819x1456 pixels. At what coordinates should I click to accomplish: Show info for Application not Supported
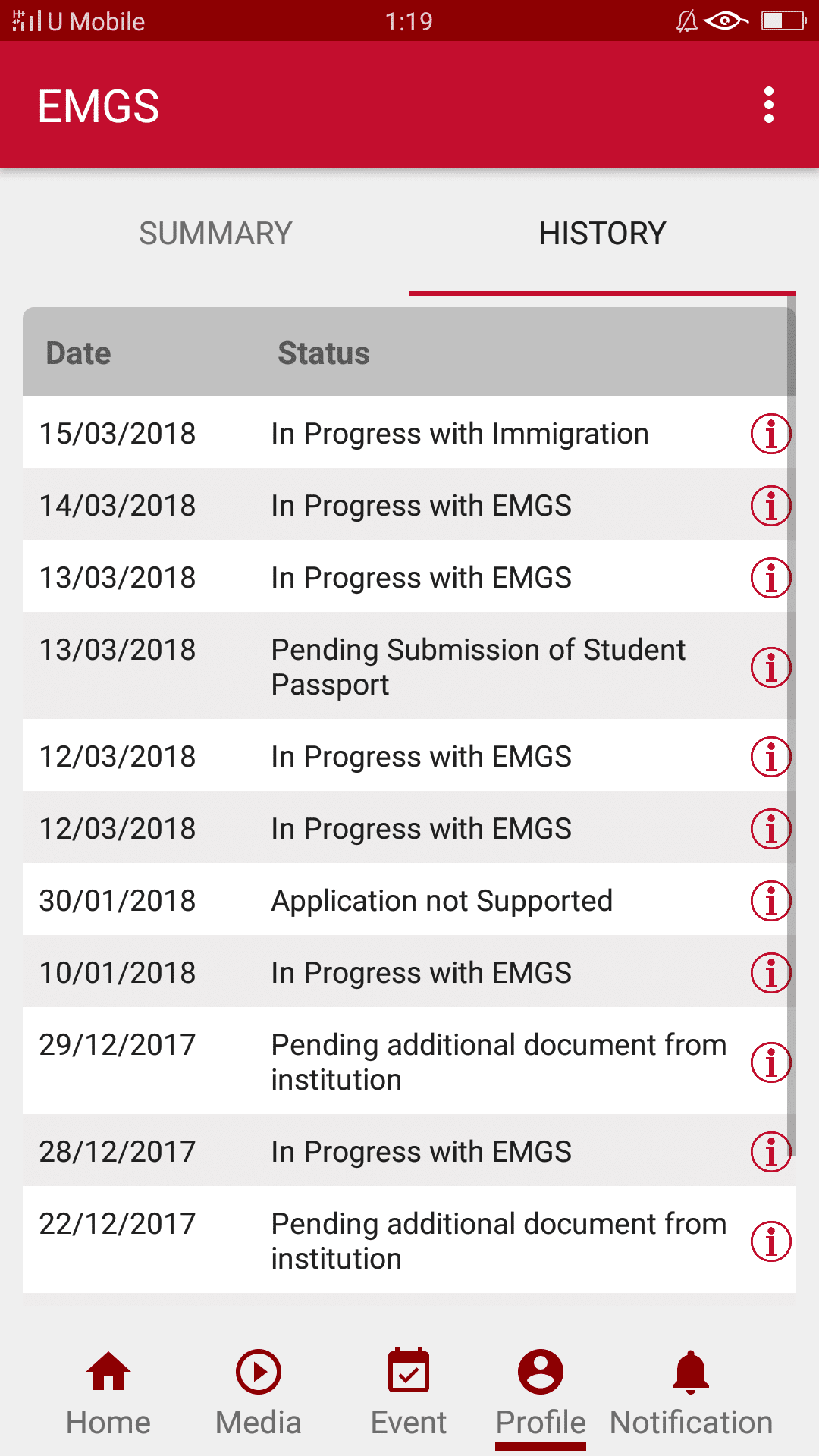770,901
